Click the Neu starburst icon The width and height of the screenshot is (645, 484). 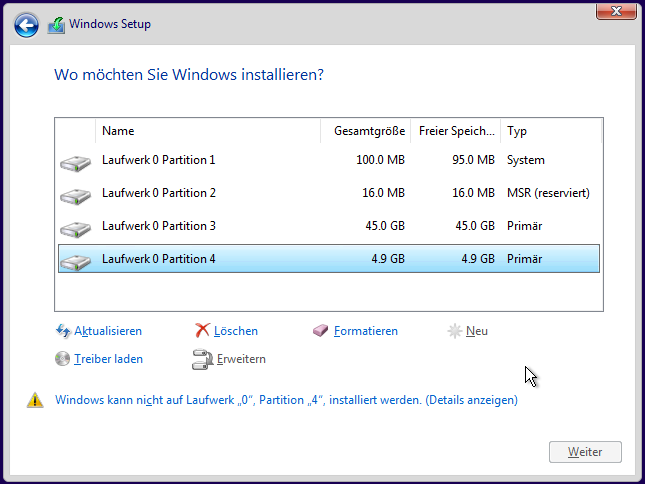click(455, 331)
